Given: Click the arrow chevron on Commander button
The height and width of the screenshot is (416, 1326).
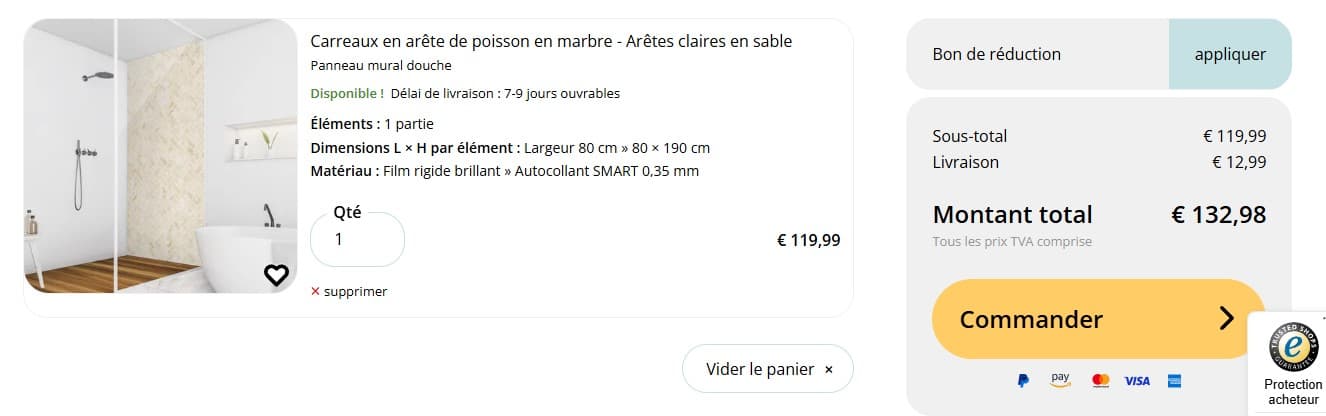Looking at the screenshot, I should pos(1227,319).
